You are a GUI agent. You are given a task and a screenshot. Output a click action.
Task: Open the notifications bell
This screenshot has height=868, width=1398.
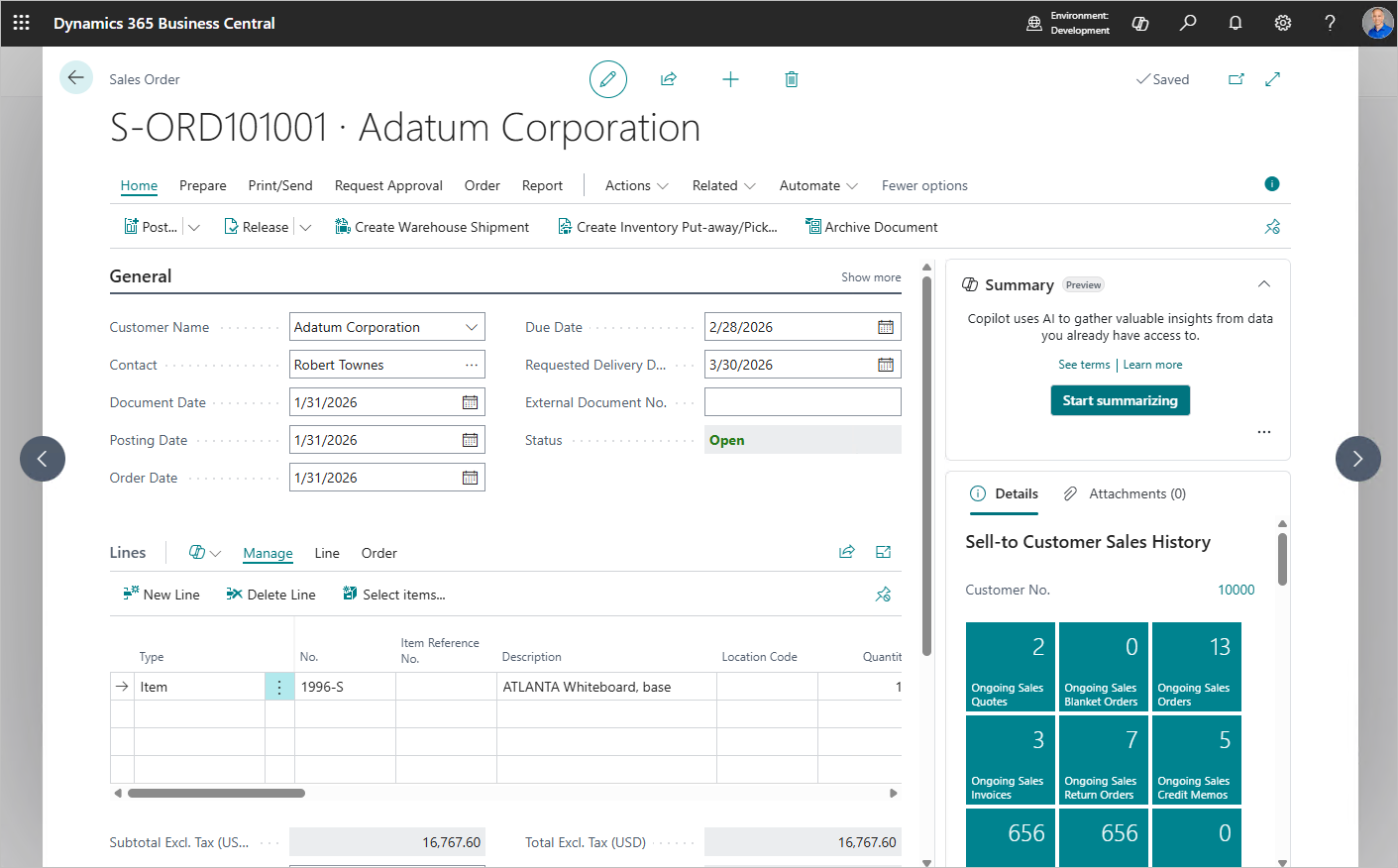pos(1236,23)
